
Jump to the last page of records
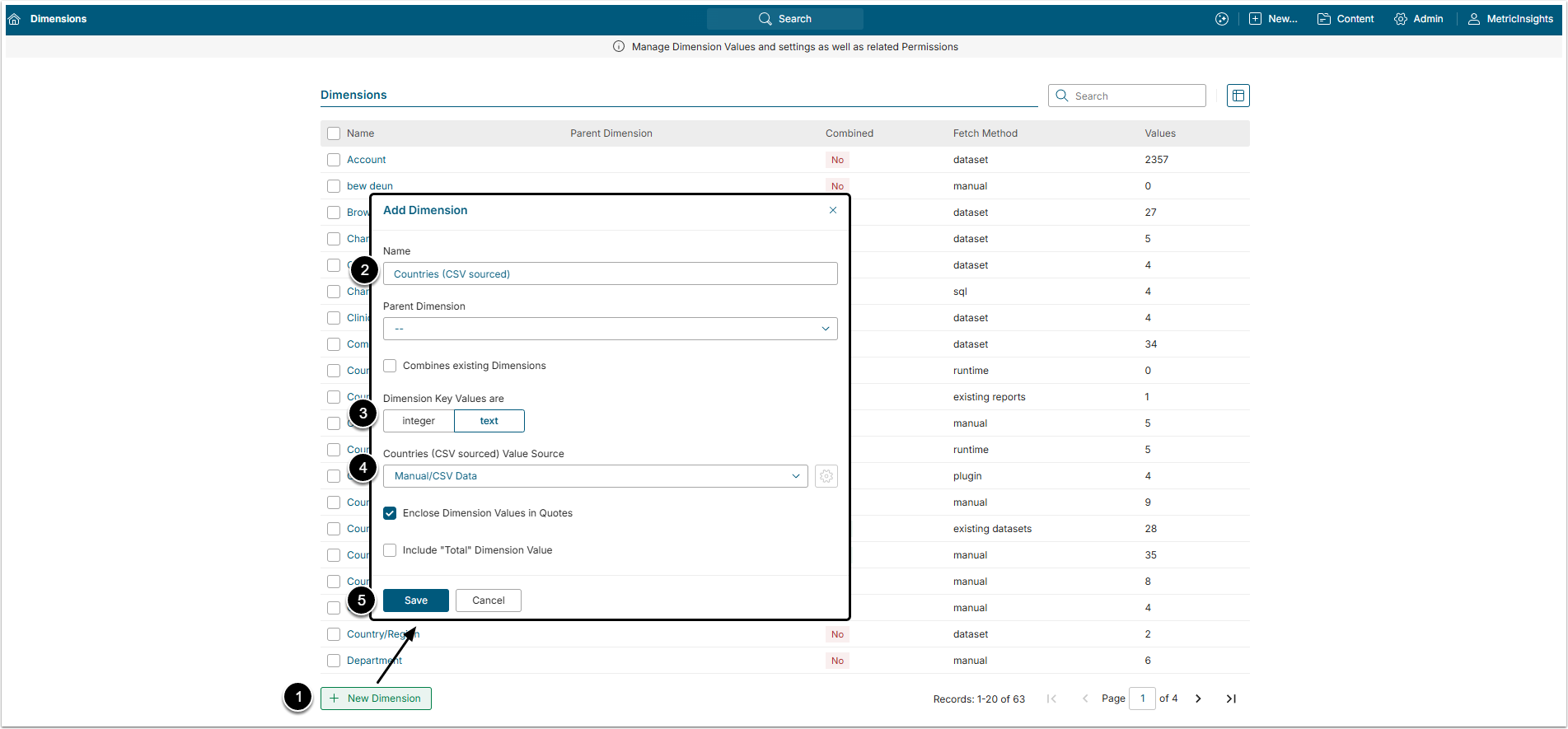tap(1231, 699)
